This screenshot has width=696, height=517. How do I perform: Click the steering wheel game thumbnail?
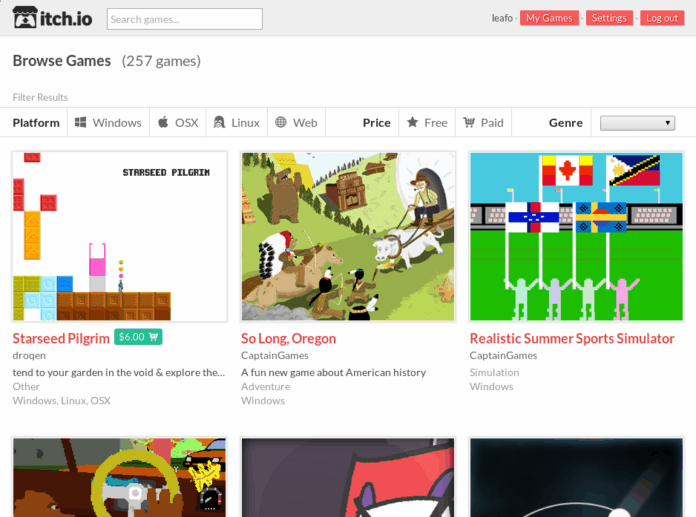click(x=119, y=477)
